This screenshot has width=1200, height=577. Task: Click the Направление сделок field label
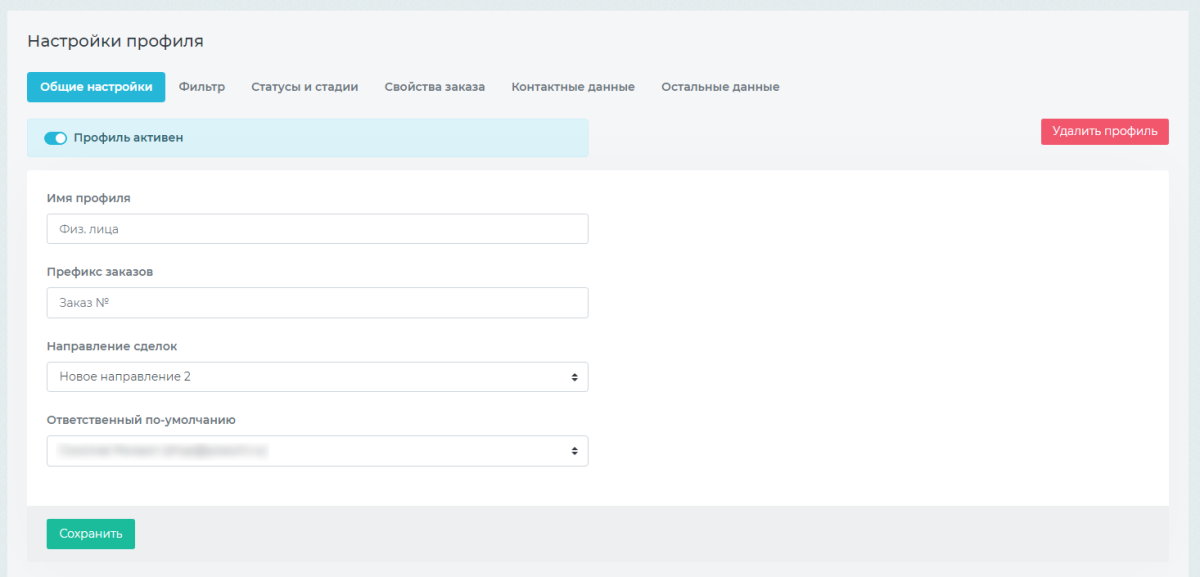coord(112,346)
